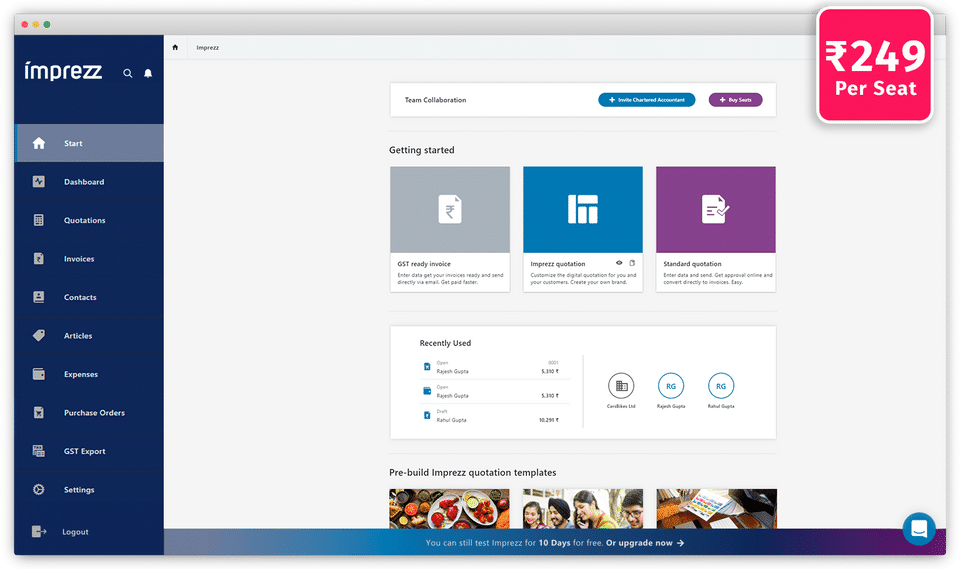Open Rahul Gupta RG contact avatar
This screenshot has width=960, height=569.
pyautogui.click(x=721, y=386)
